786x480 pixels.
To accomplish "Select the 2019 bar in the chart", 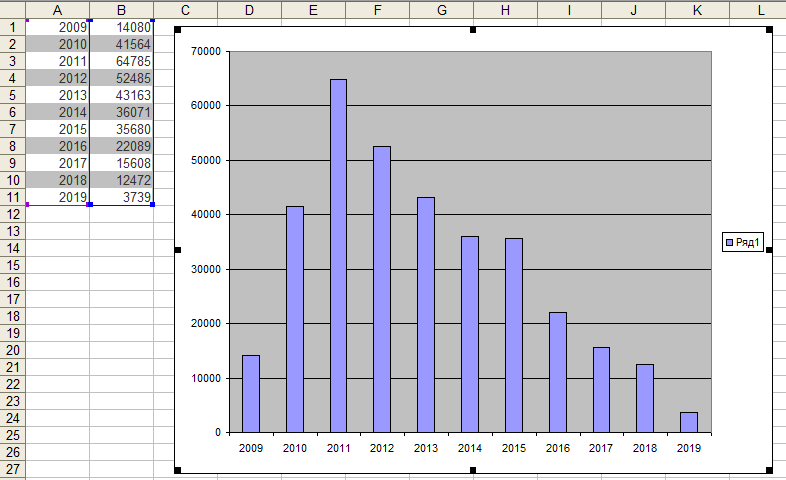I will (x=689, y=422).
